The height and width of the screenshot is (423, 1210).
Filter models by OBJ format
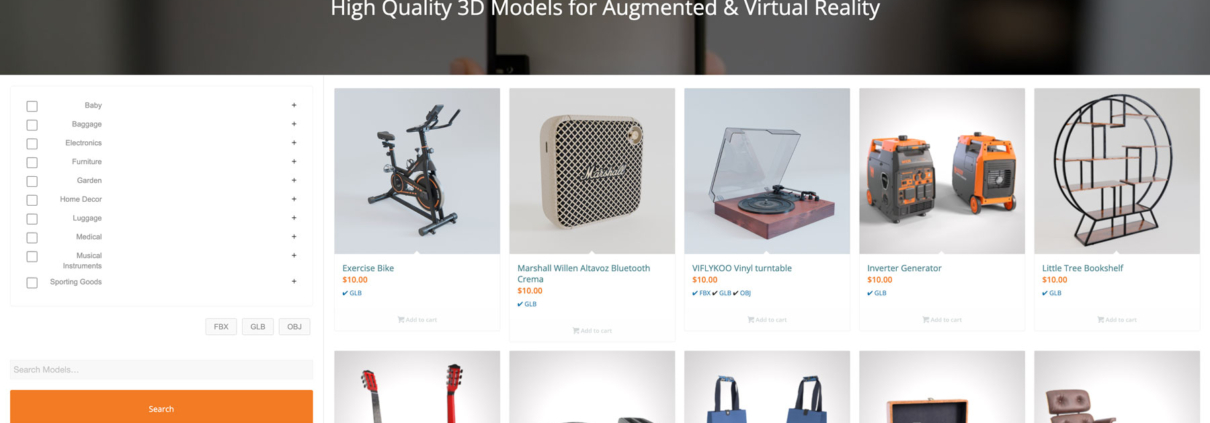coord(294,327)
